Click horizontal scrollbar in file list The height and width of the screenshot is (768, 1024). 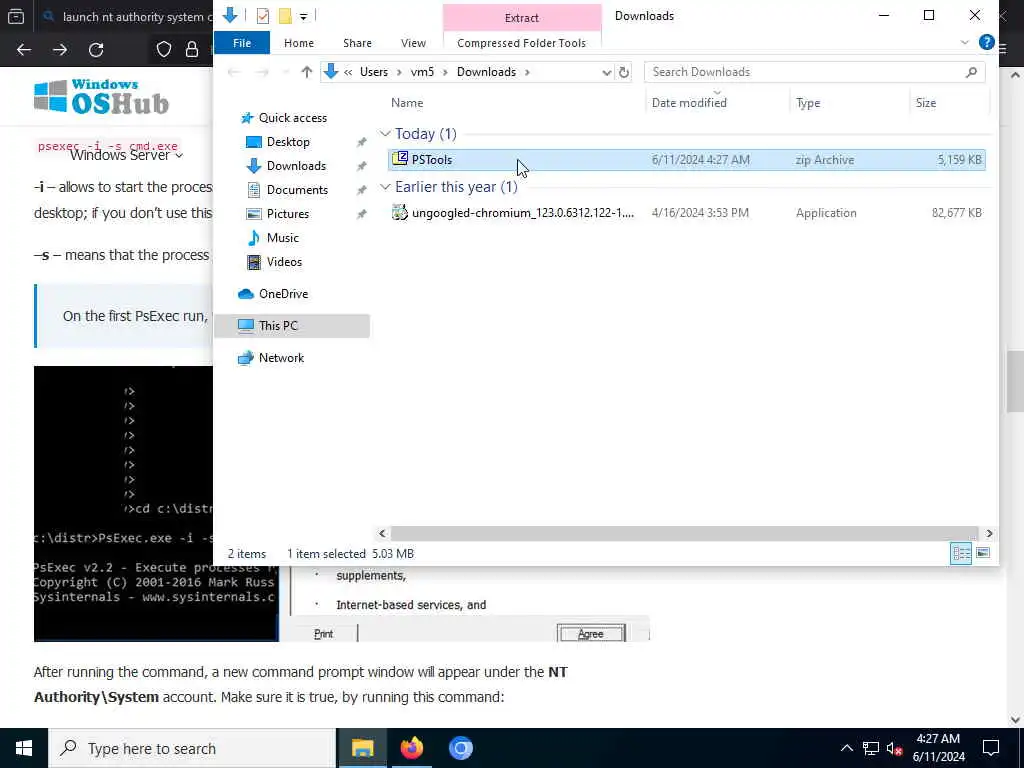pos(684,534)
